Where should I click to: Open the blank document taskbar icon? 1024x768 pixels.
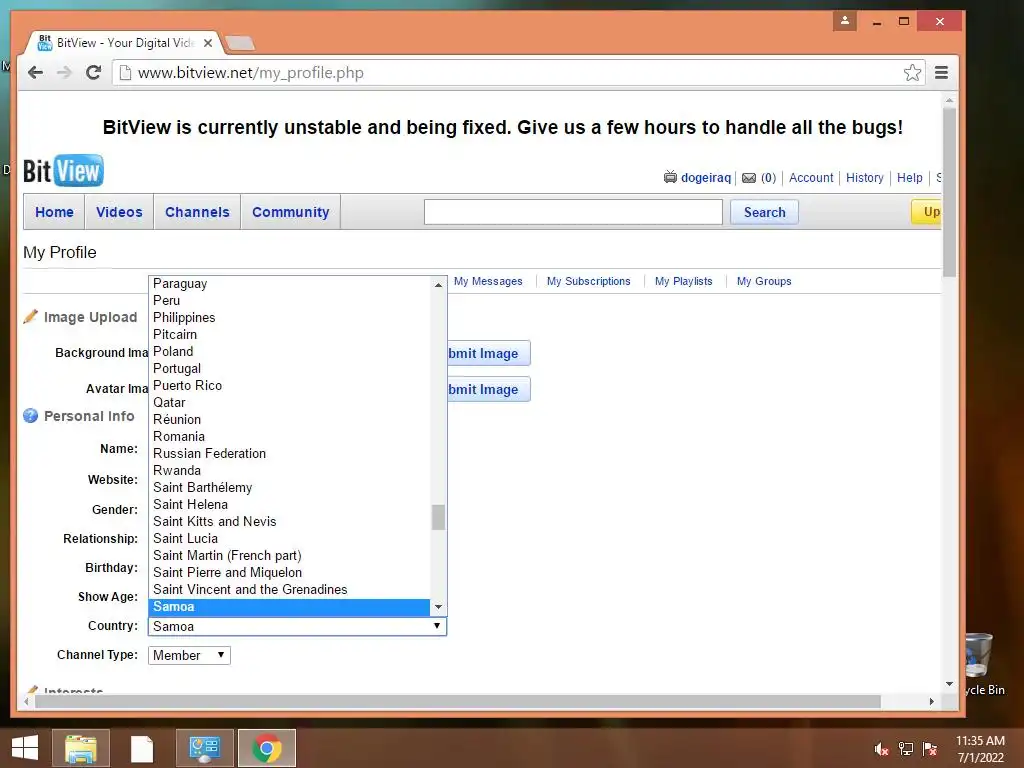tap(142, 748)
